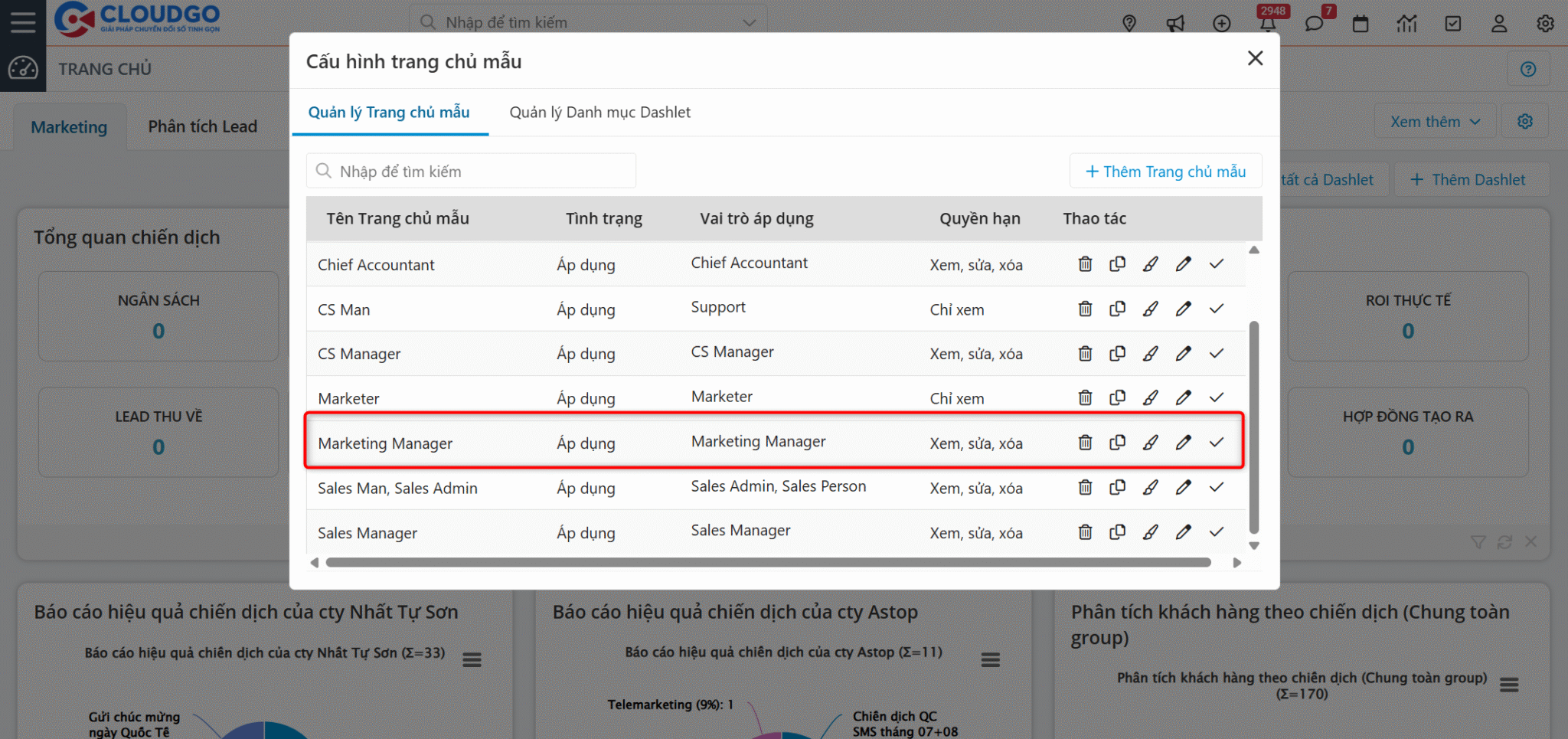Click the horizontal scrollbar right arrow
The image size is (1568, 739).
1236,563
